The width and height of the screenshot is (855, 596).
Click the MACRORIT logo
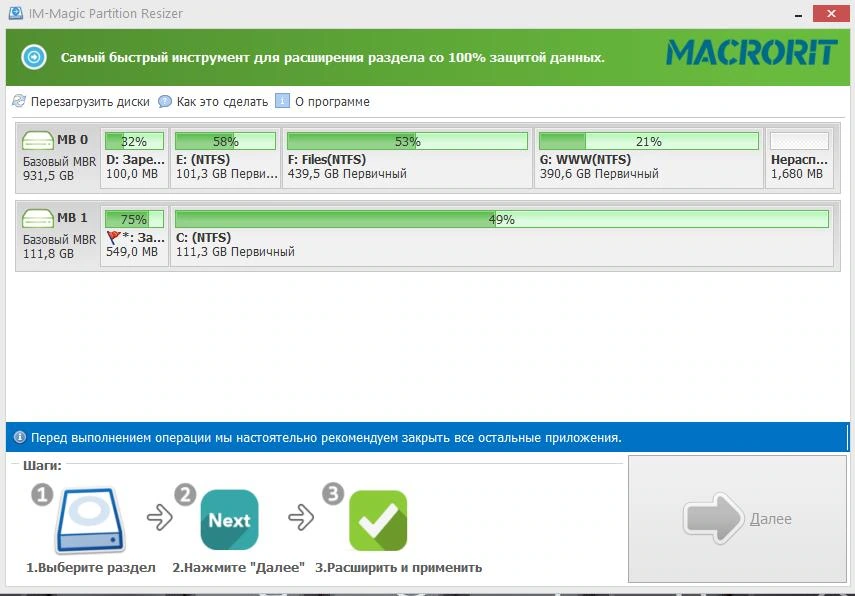[751, 52]
